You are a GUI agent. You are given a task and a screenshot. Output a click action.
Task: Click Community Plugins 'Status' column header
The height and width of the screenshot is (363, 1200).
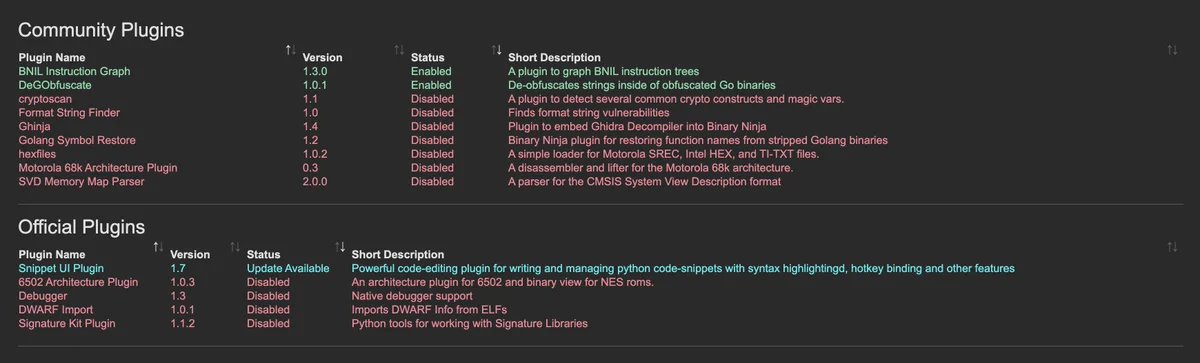point(428,58)
